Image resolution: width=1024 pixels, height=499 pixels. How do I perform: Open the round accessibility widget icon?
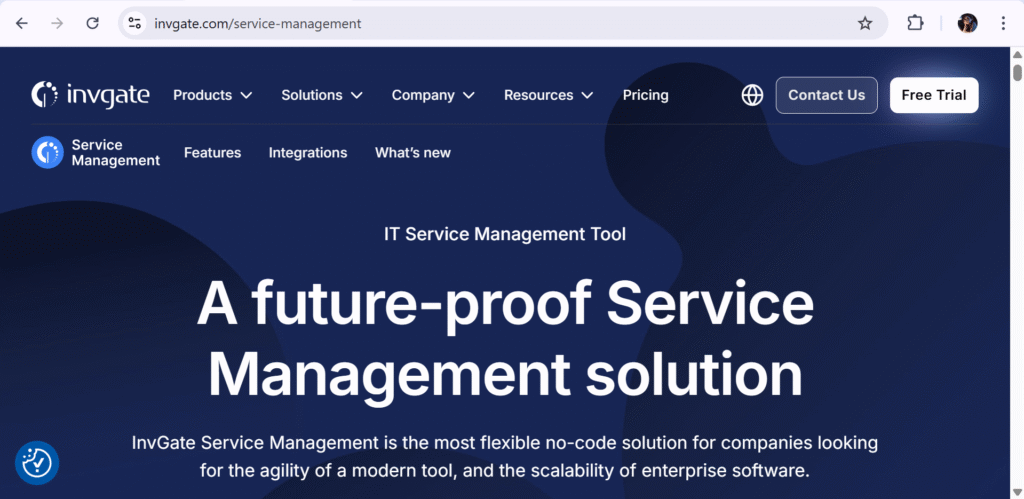click(x=37, y=463)
